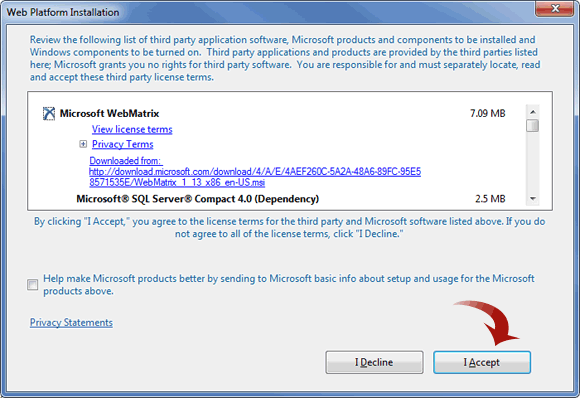Open View license terms link
Image resolution: width=580 pixels, height=398 pixels.
132,129
